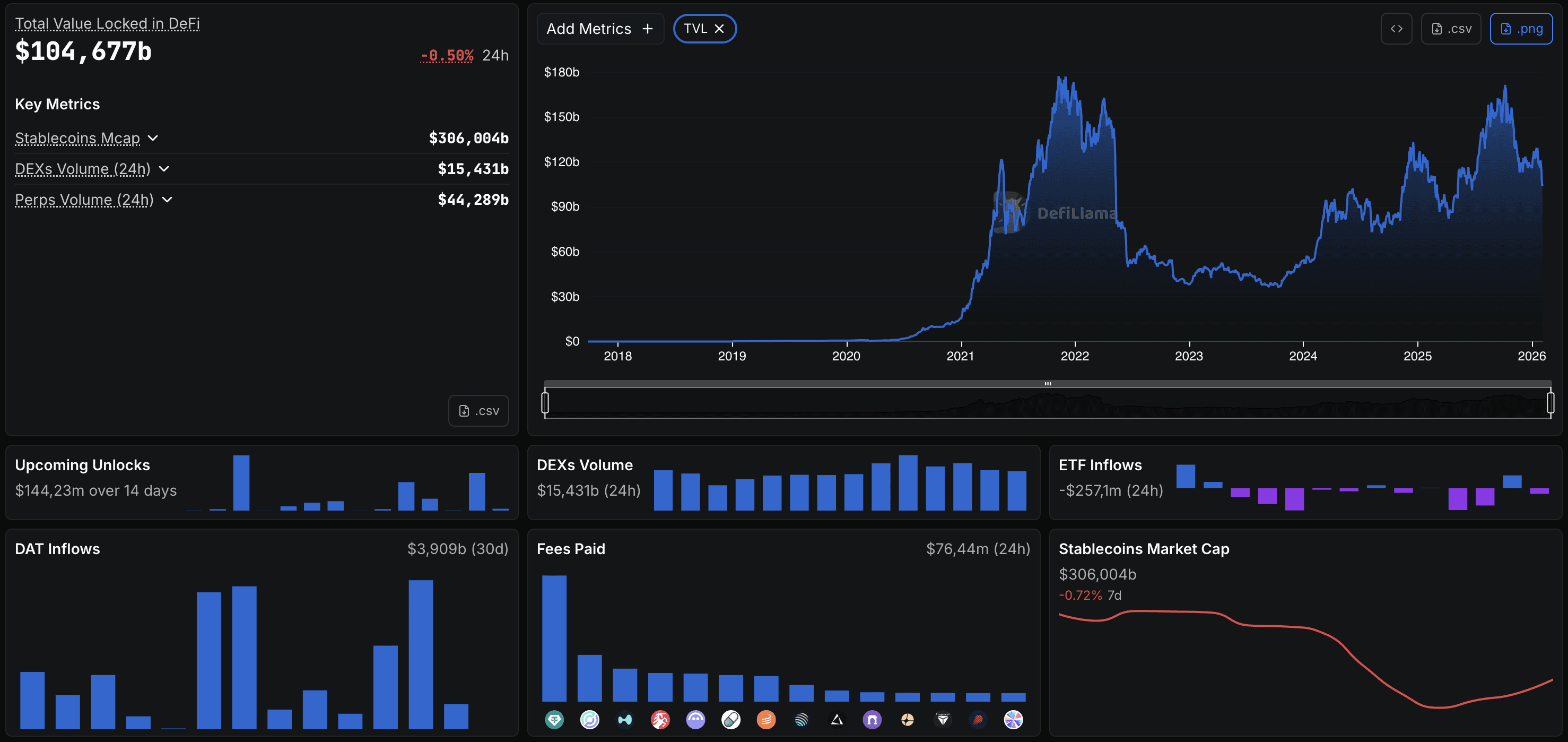This screenshot has width=1568, height=742.
Task: Open the Add Metrics menu
Action: point(599,28)
